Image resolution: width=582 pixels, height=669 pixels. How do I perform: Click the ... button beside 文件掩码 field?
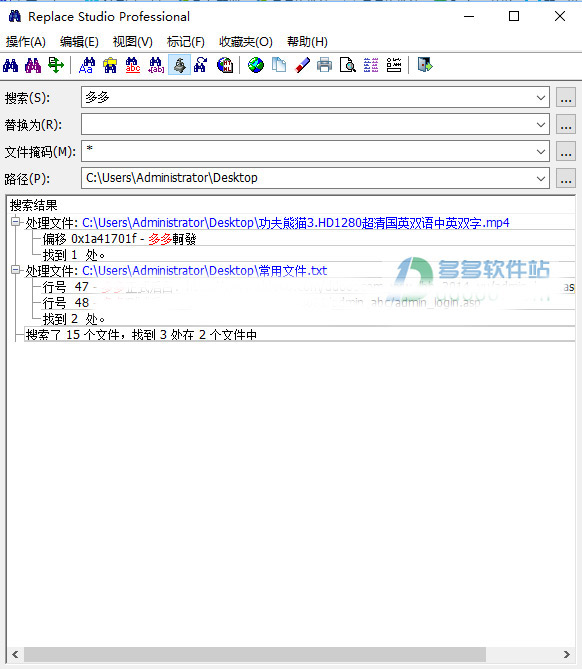[566, 151]
